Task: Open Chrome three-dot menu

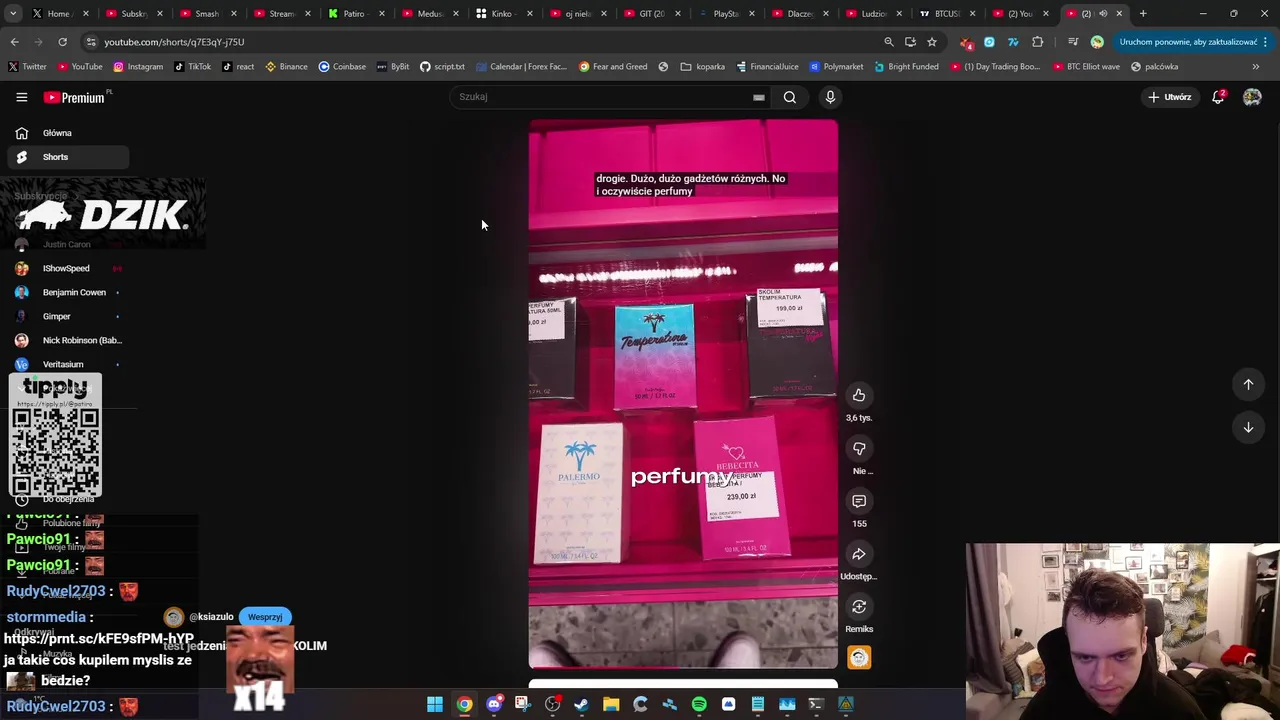Action: pos(1266,42)
